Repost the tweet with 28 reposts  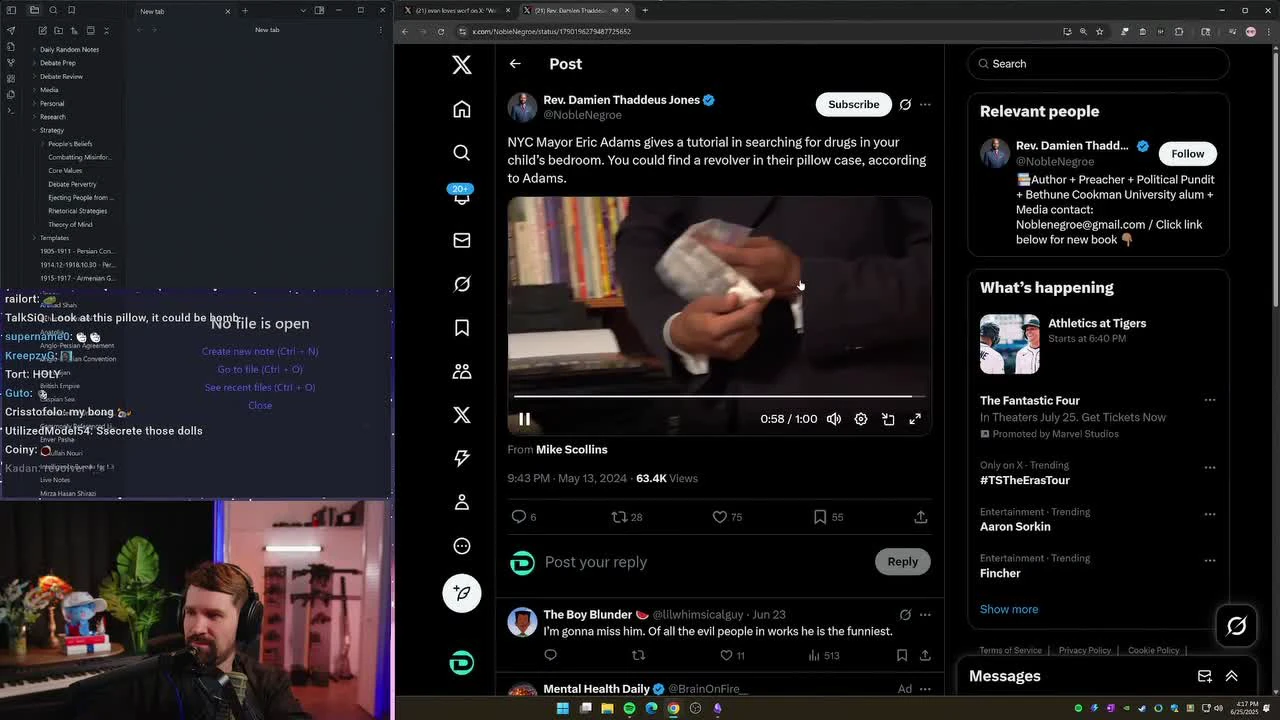point(619,517)
